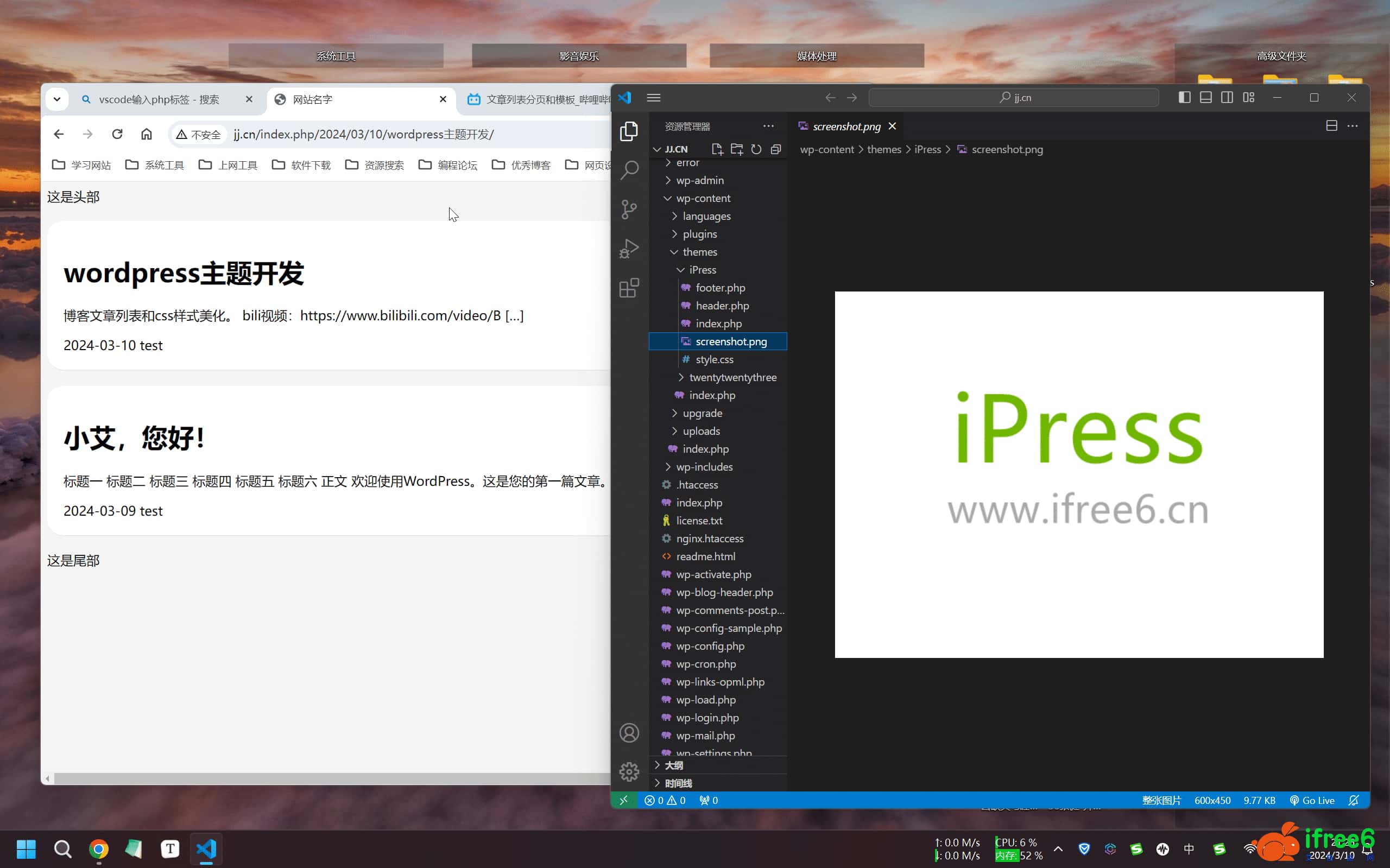Image resolution: width=1390 pixels, height=868 pixels.
Task: Click the Refresh Explorer icon
Action: coord(756,149)
